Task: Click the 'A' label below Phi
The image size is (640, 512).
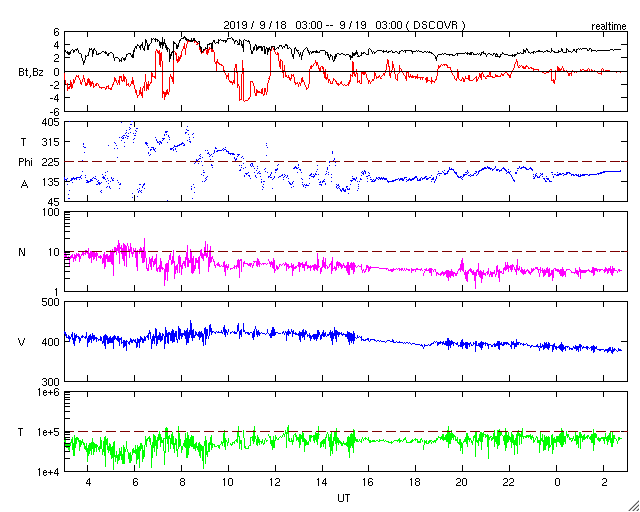Action: (x=24, y=185)
